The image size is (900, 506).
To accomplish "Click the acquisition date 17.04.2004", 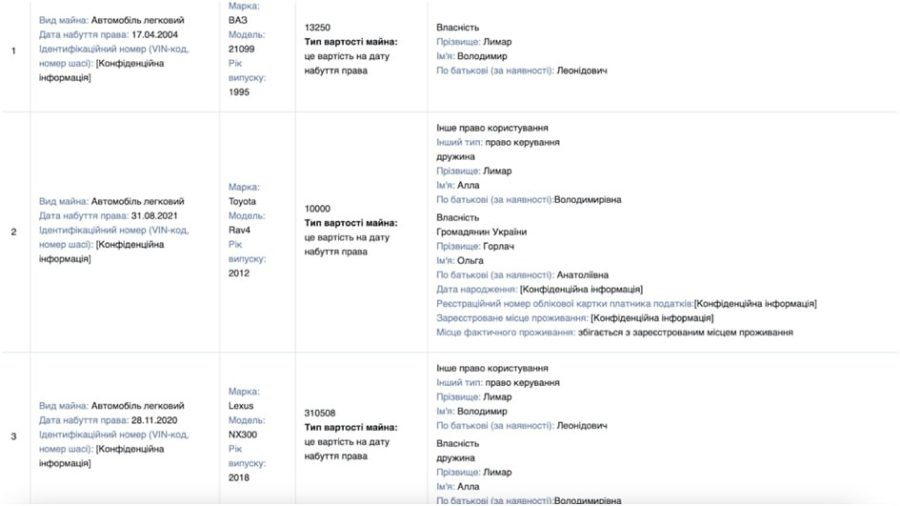I will pyautogui.click(x=154, y=36).
